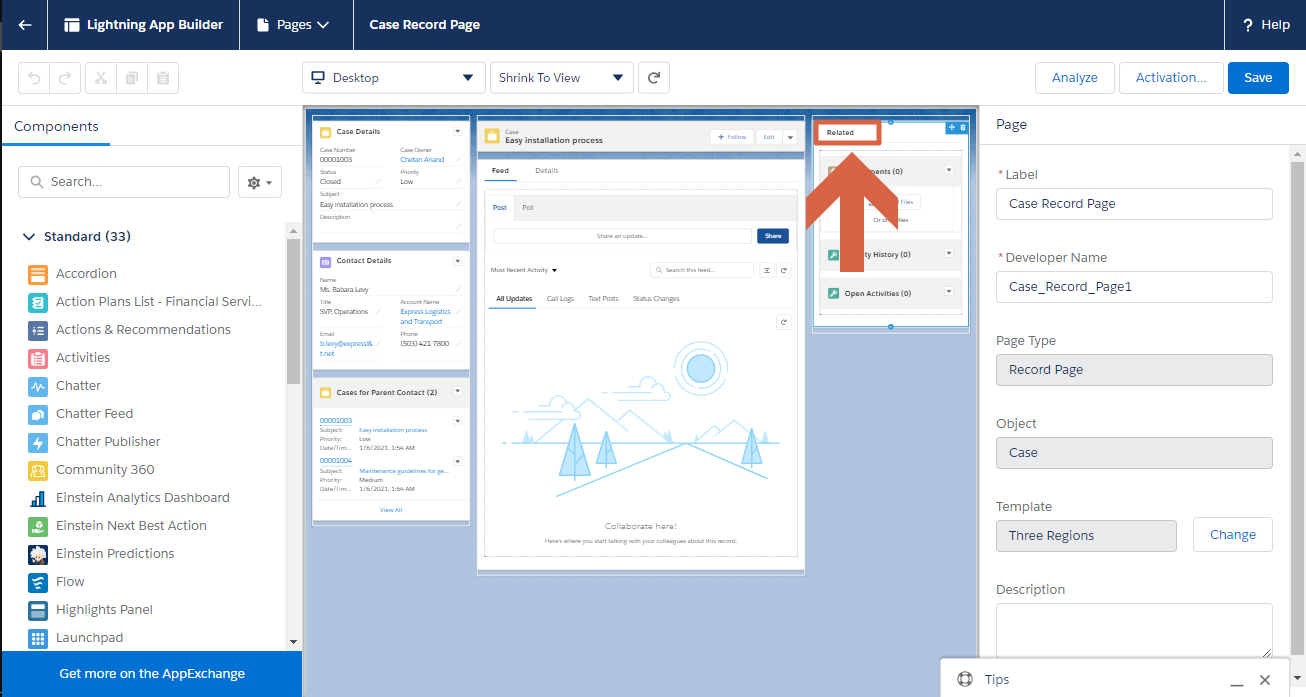This screenshot has width=1306, height=697.
Task: Click the back arrow icon
Action: click(x=25, y=25)
